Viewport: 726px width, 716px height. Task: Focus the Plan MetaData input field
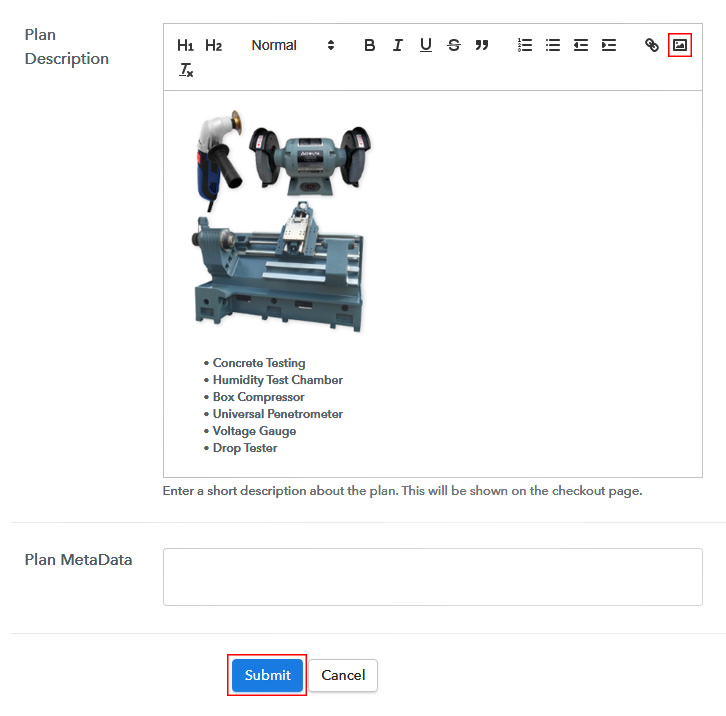click(x=432, y=577)
